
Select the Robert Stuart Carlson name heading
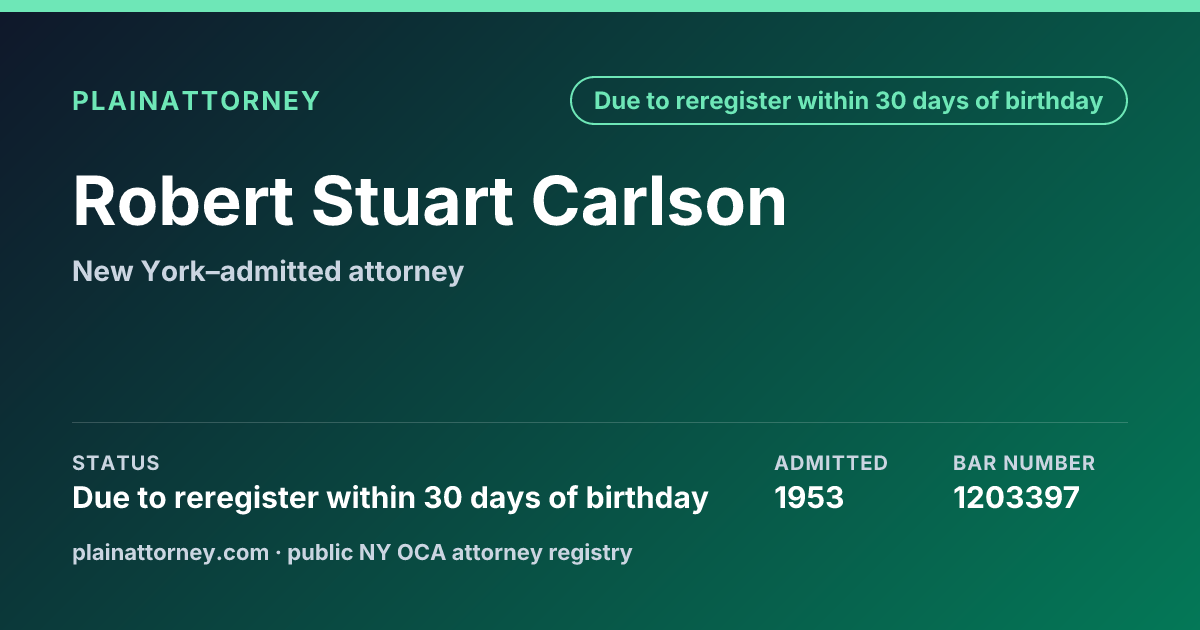[x=430, y=202]
